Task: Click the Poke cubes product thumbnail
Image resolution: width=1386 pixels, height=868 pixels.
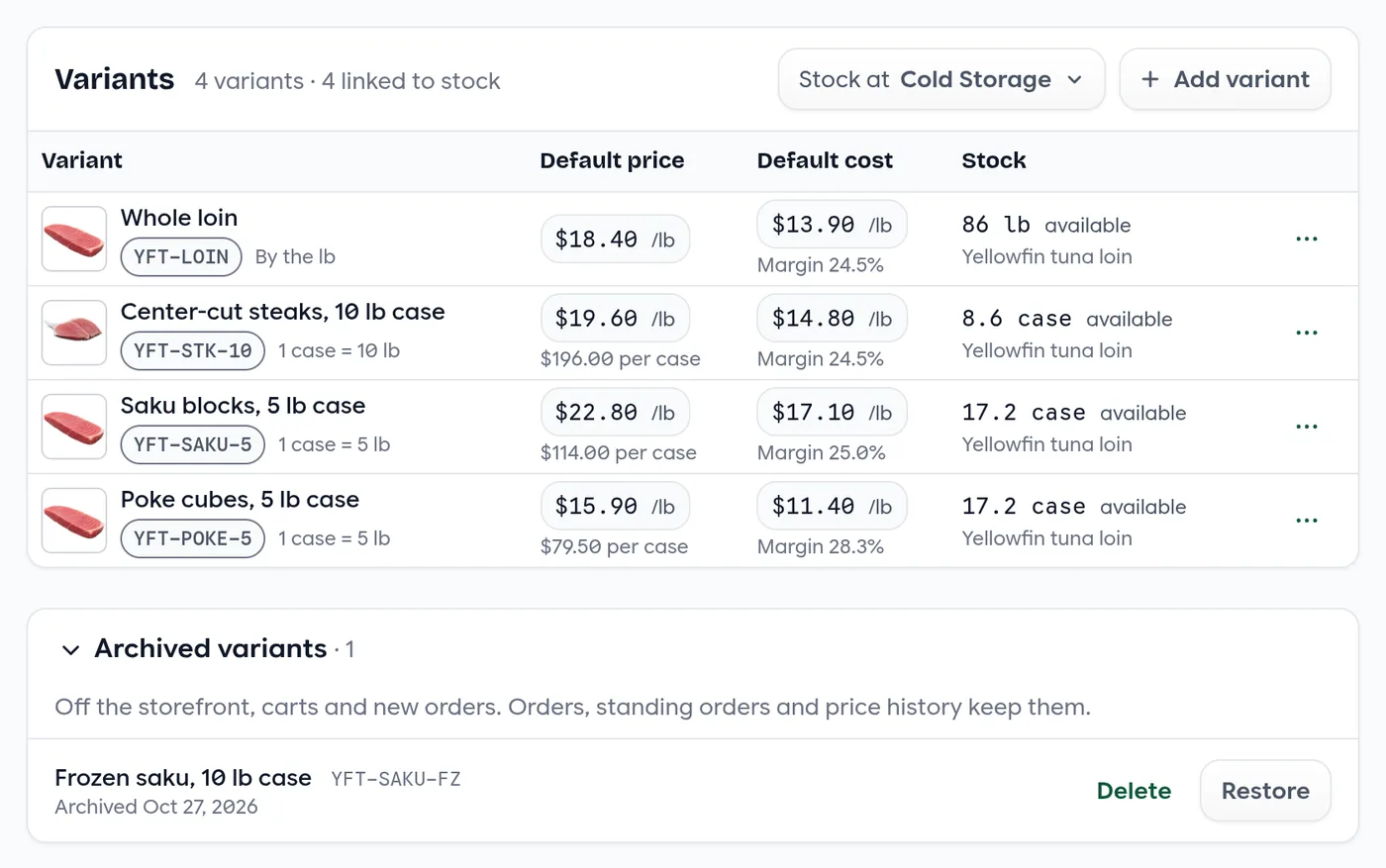Action: click(x=74, y=521)
